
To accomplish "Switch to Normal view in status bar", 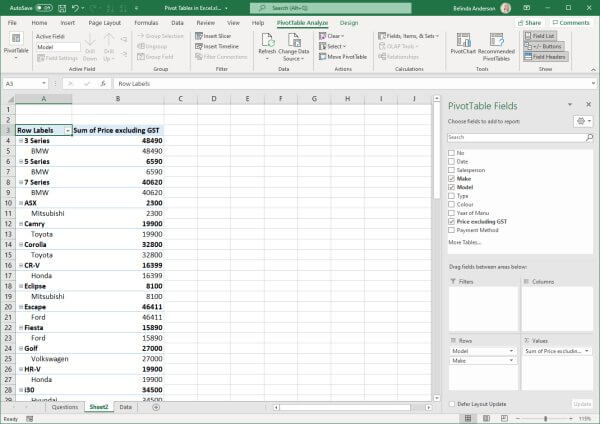I will click(468, 418).
